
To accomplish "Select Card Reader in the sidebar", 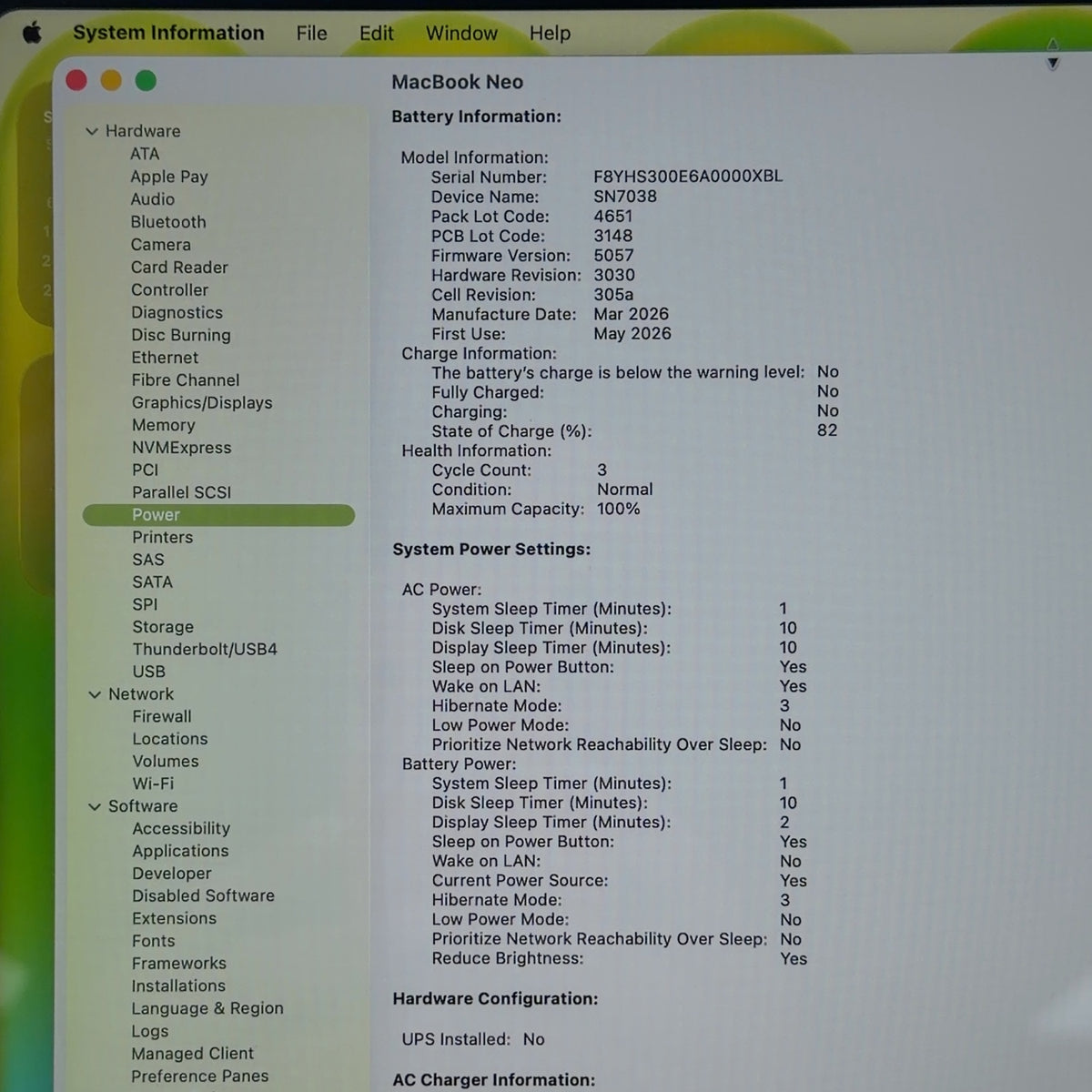I will tap(179, 268).
